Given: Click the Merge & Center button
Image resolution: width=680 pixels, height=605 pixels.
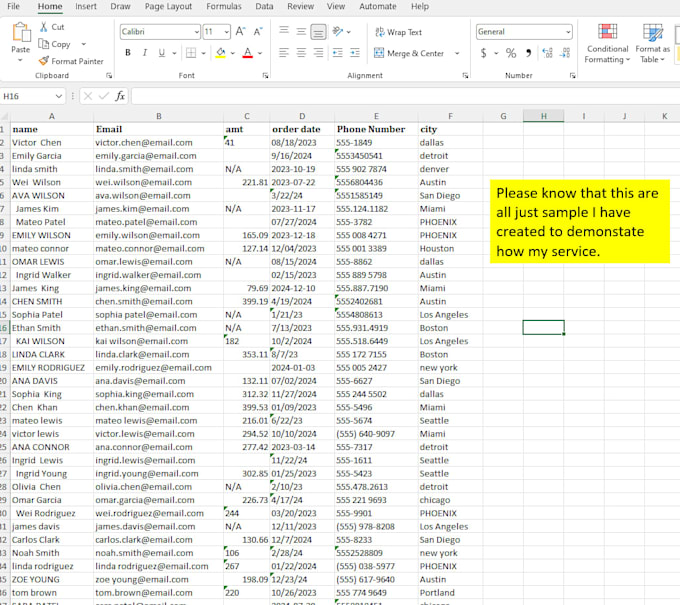Looking at the screenshot, I should pyautogui.click(x=409, y=53).
